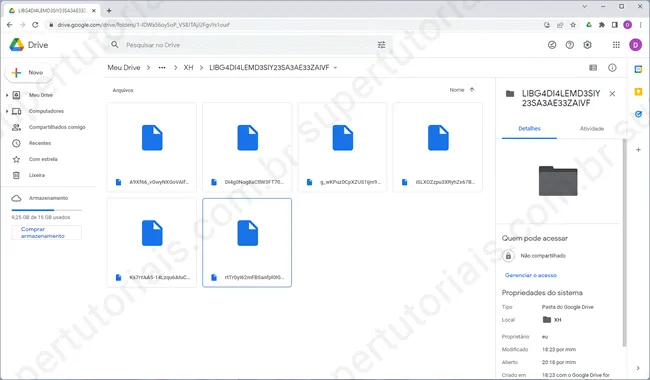Open a new browser tab

109,10
